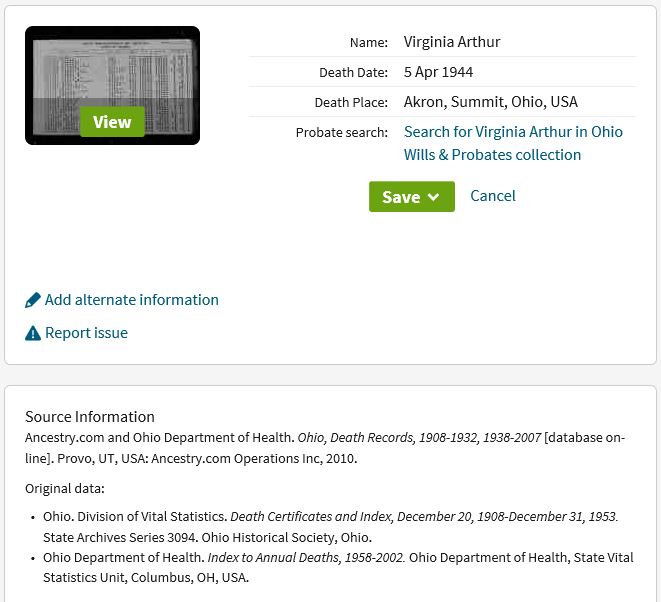Click the pencil icon beside Add alternate information
The image size is (661, 602).
point(33,300)
